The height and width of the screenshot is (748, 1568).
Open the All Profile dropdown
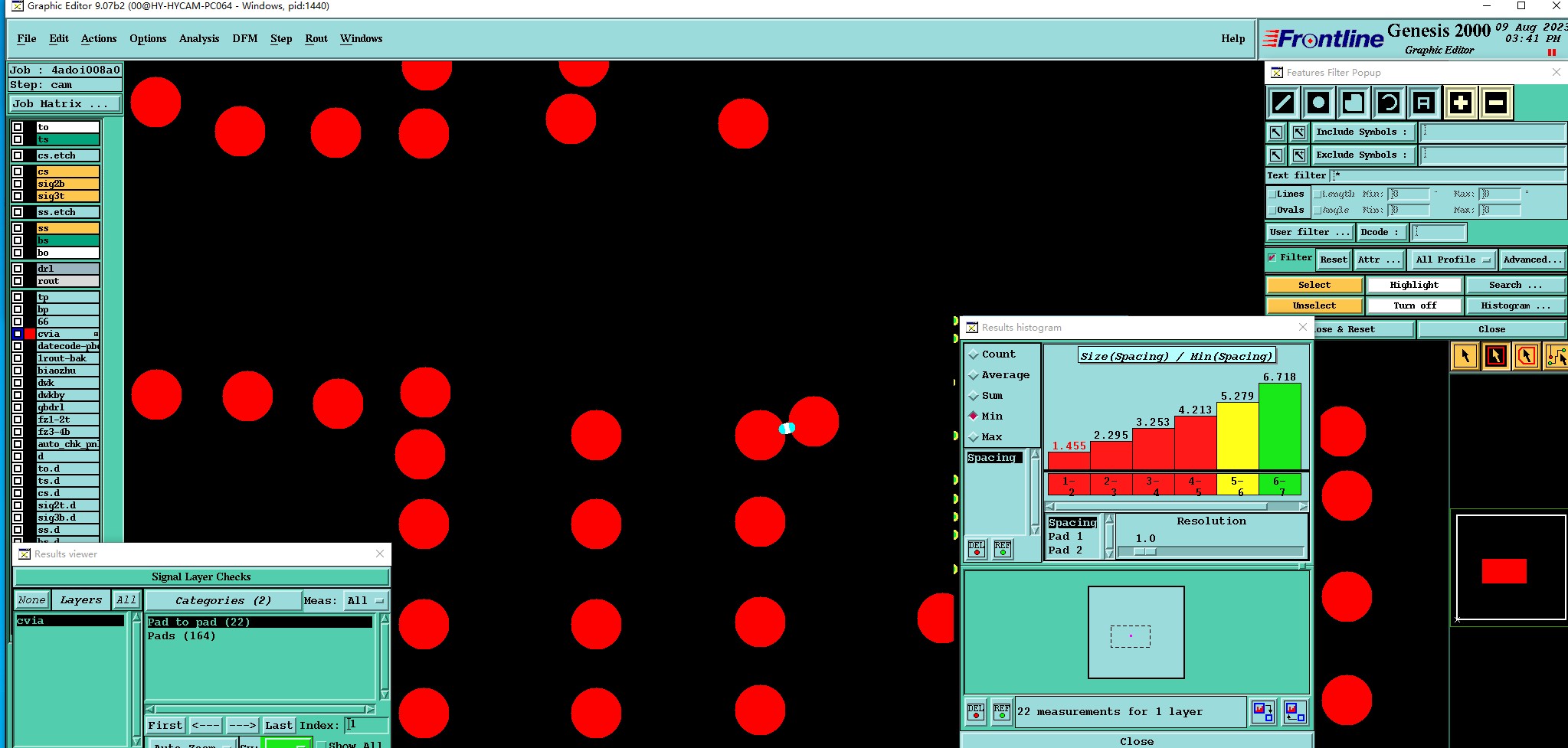click(1453, 260)
